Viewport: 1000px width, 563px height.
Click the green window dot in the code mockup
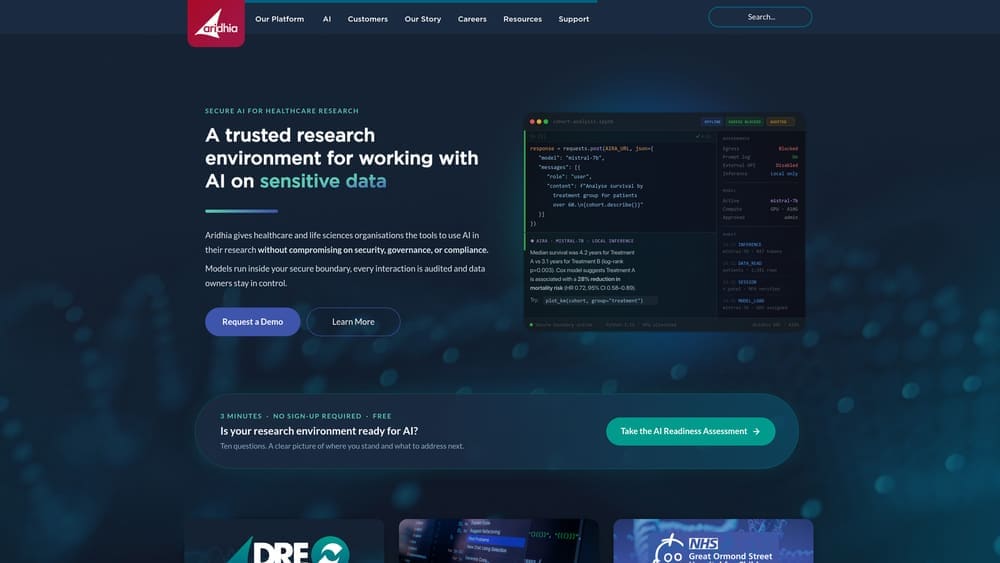coord(546,122)
